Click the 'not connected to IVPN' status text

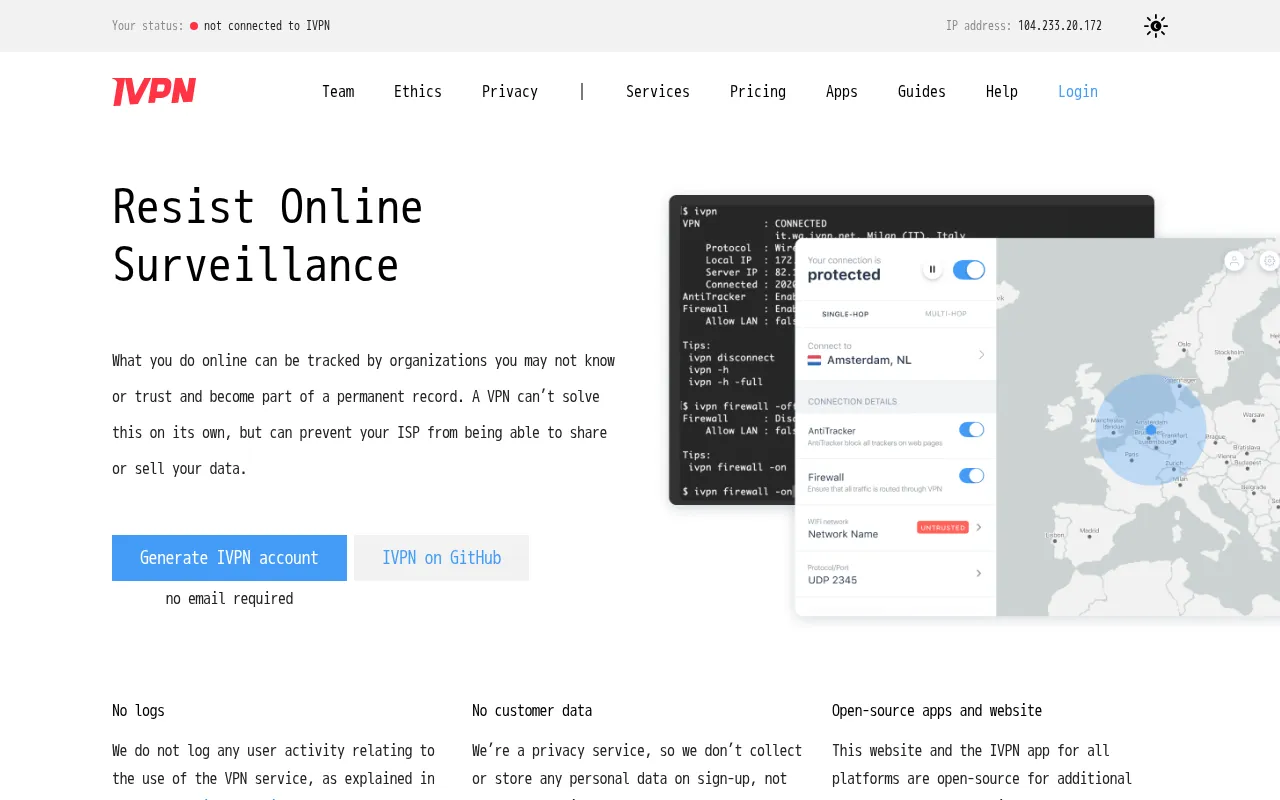coord(267,26)
